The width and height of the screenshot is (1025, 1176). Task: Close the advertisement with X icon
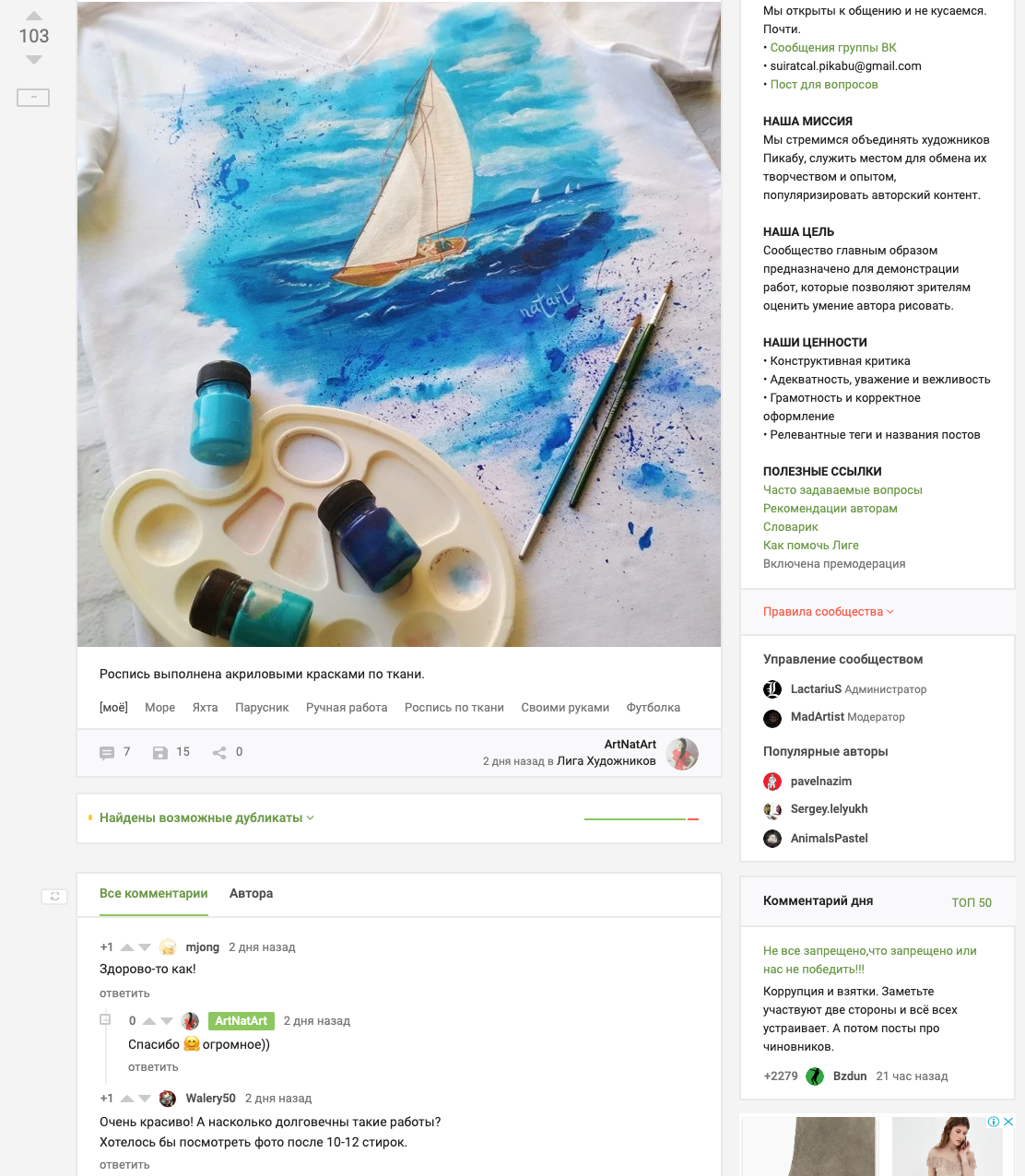click(x=1008, y=1122)
